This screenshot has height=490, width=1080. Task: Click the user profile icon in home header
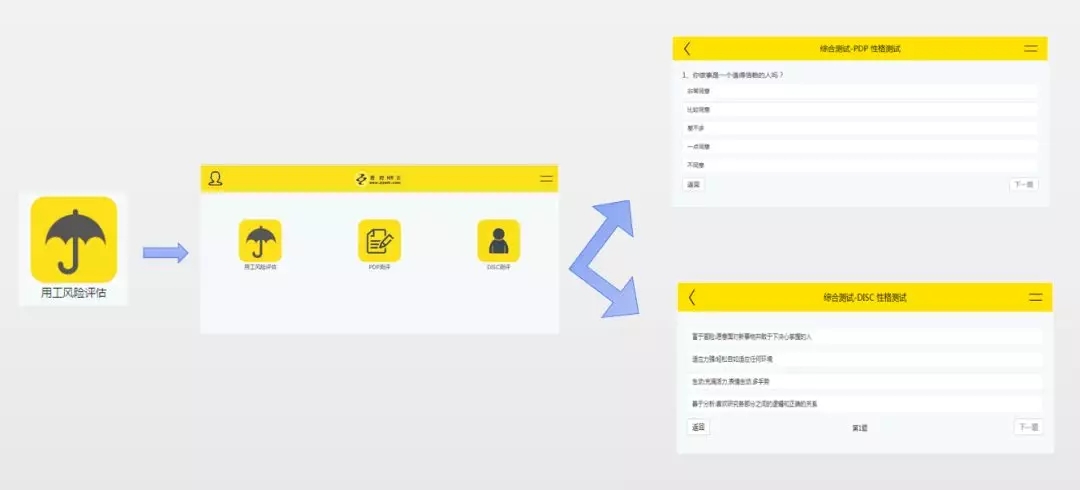(215, 179)
